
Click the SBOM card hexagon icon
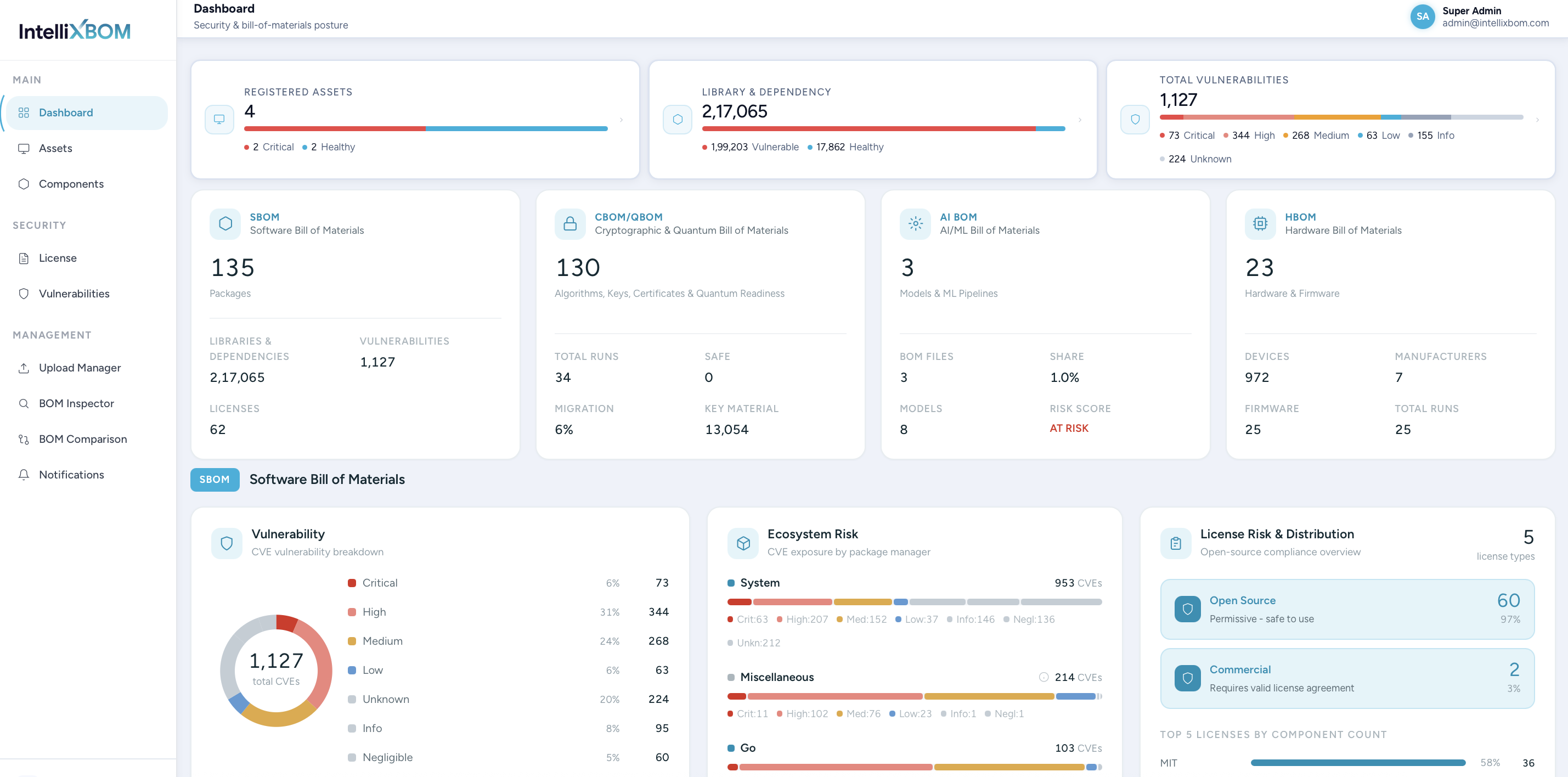tap(225, 224)
